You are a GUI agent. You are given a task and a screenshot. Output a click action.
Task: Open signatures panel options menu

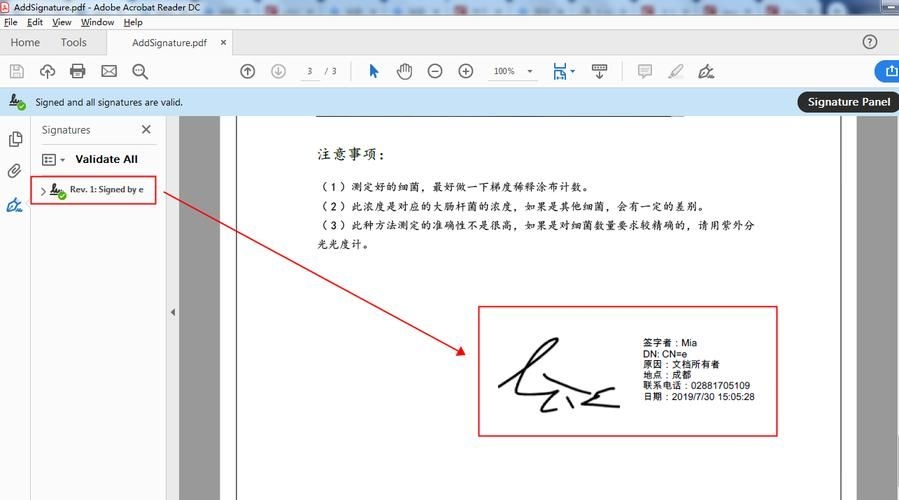(x=53, y=159)
